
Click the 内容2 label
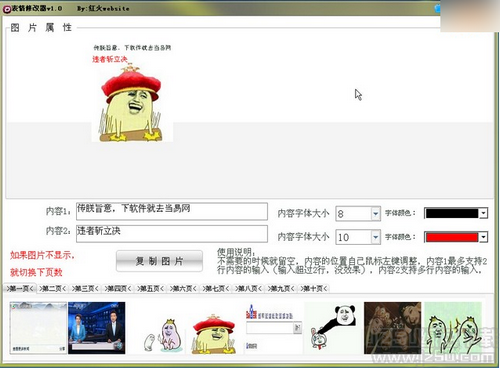pos(58,231)
